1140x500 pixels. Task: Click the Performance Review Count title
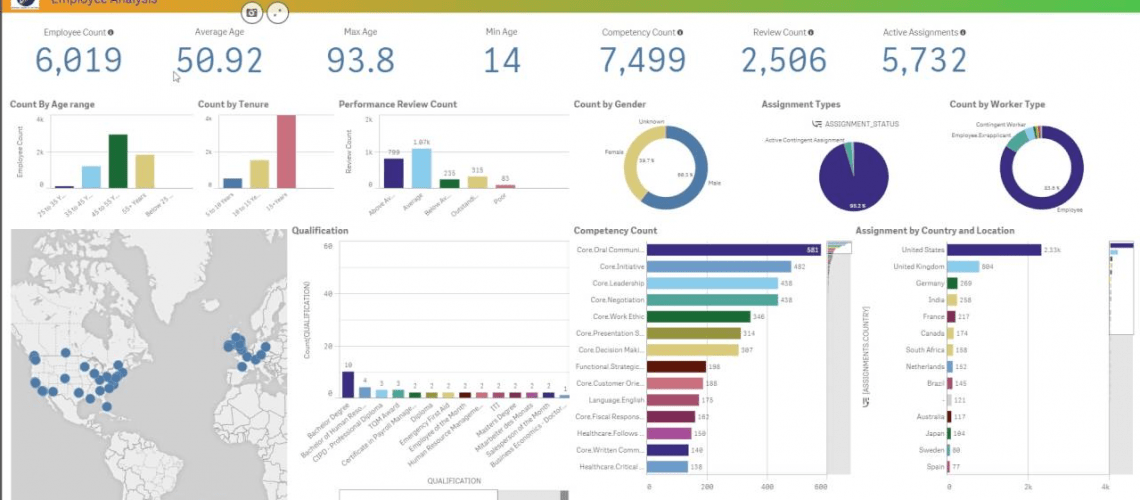398,105
